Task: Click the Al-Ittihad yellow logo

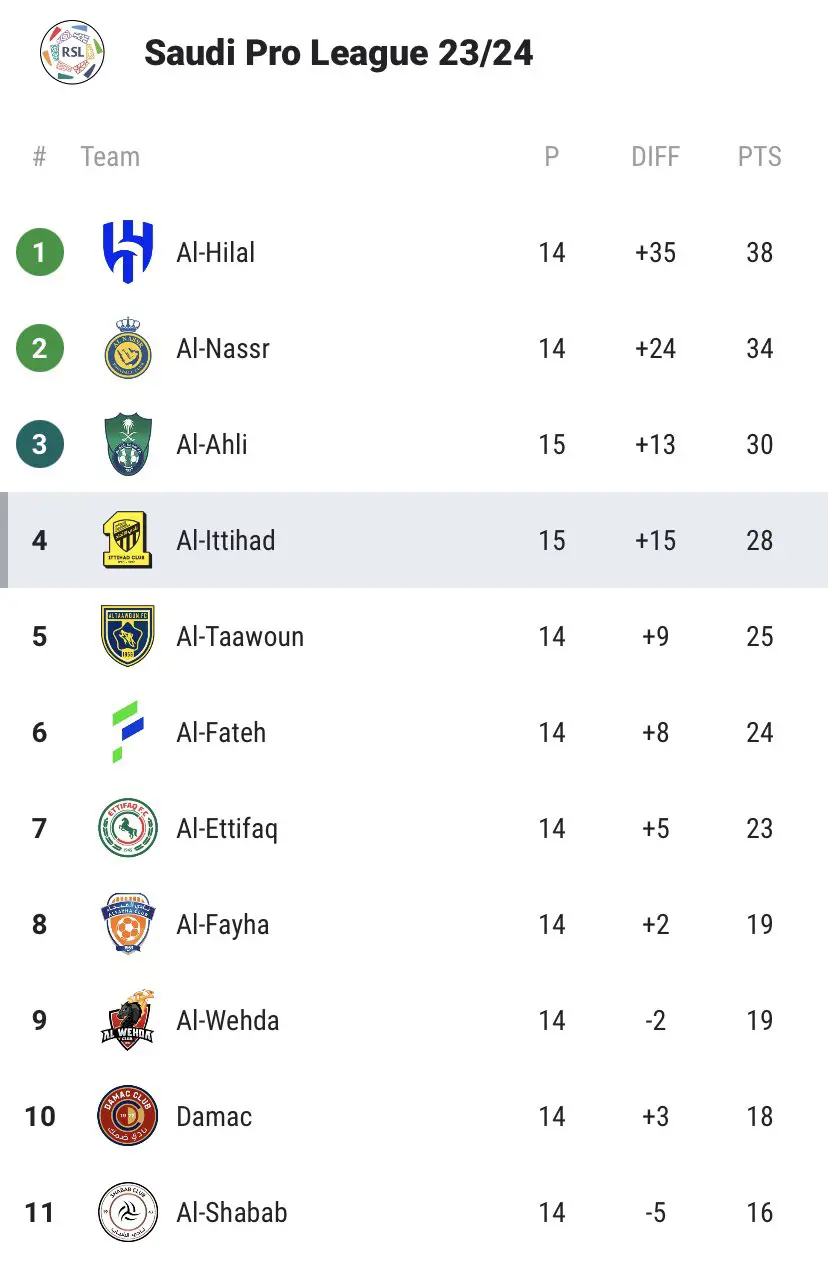Action: pyautogui.click(x=128, y=540)
